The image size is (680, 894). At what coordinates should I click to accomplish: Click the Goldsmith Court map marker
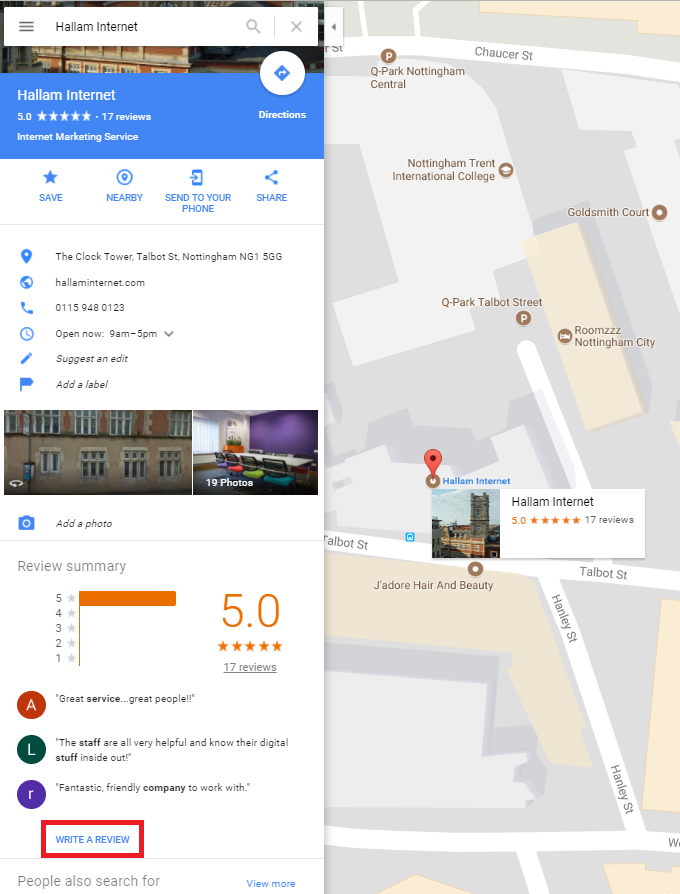tap(659, 212)
